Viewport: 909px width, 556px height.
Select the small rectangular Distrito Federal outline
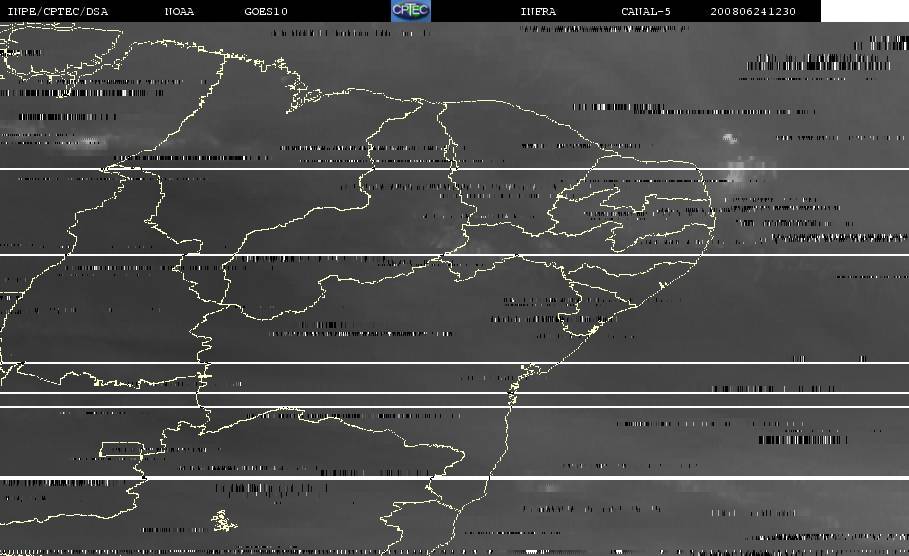tap(120, 451)
